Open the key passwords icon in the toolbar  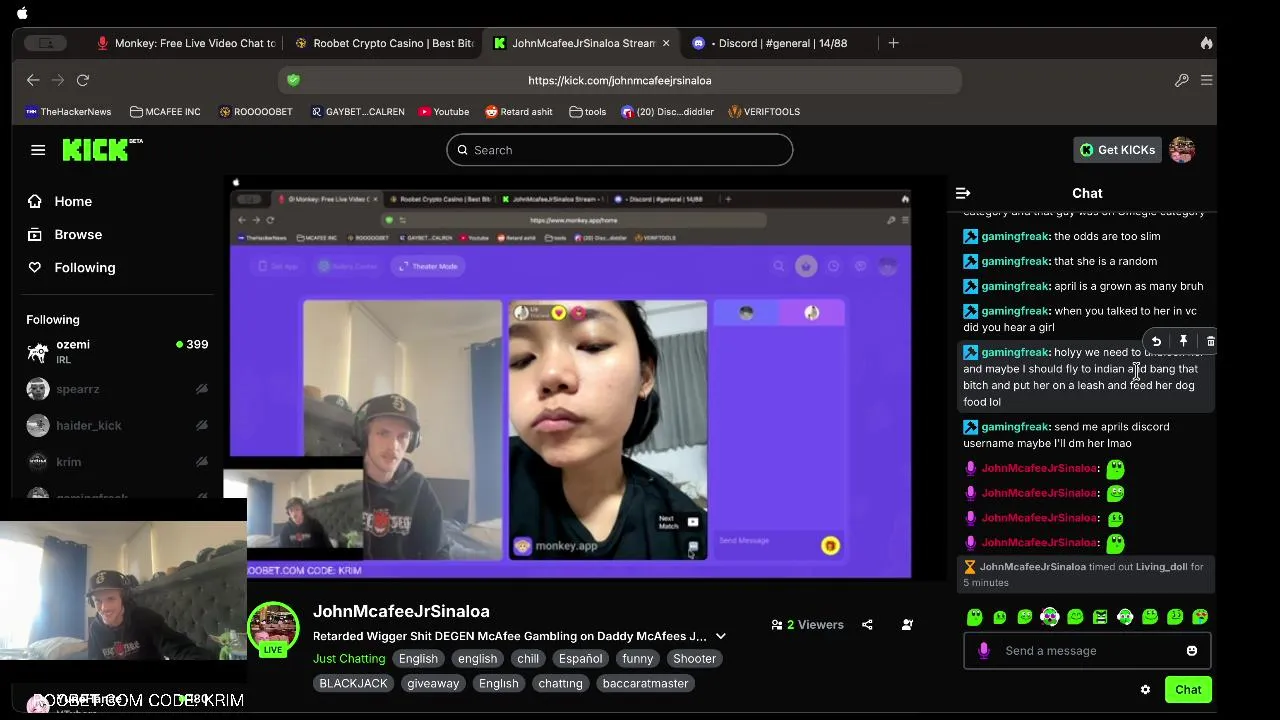[1181, 80]
